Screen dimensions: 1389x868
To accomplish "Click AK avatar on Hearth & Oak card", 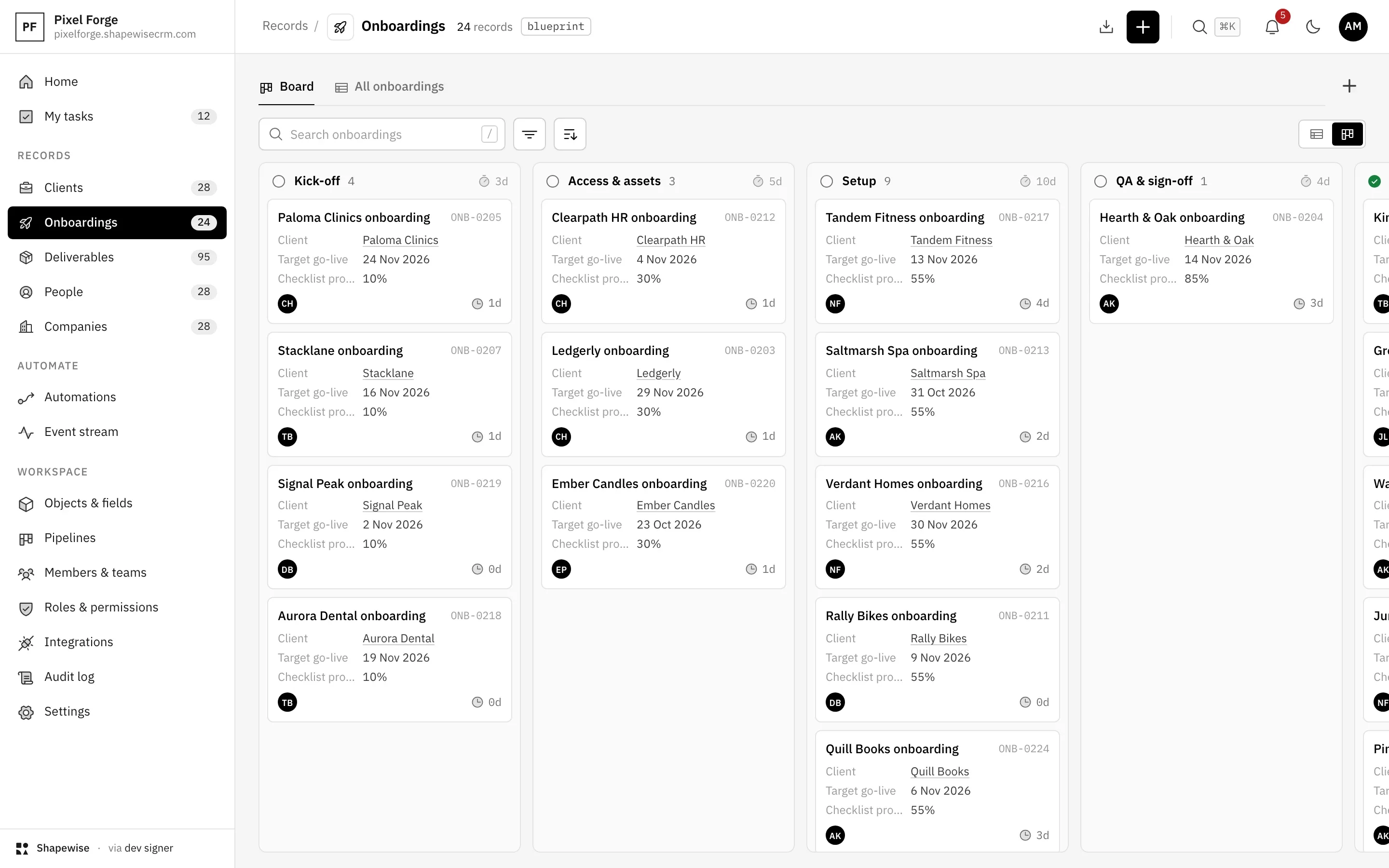I will (x=1109, y=303).
